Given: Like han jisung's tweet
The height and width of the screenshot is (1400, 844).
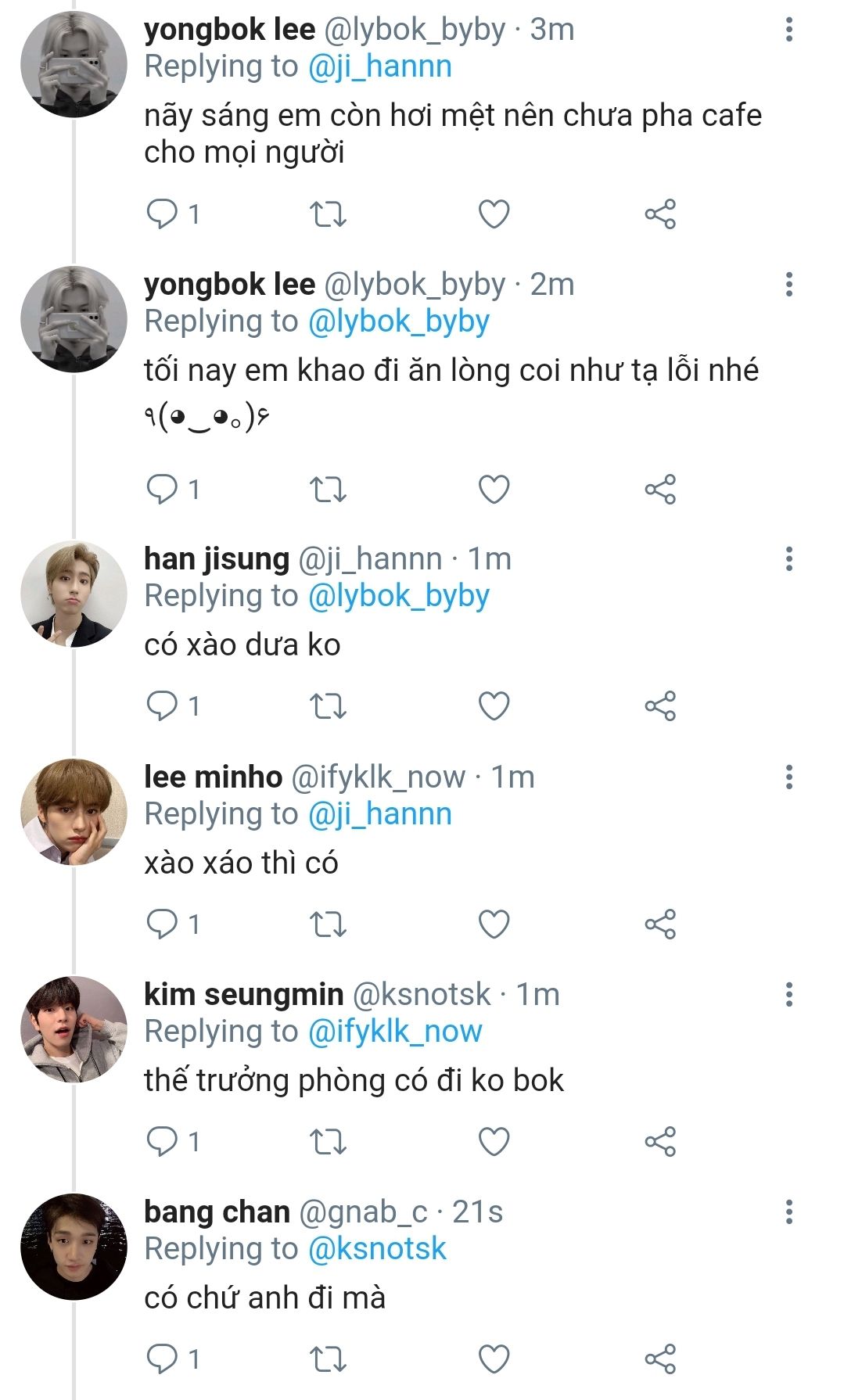Looking at the screenshot, I should [x=494, y=706].
